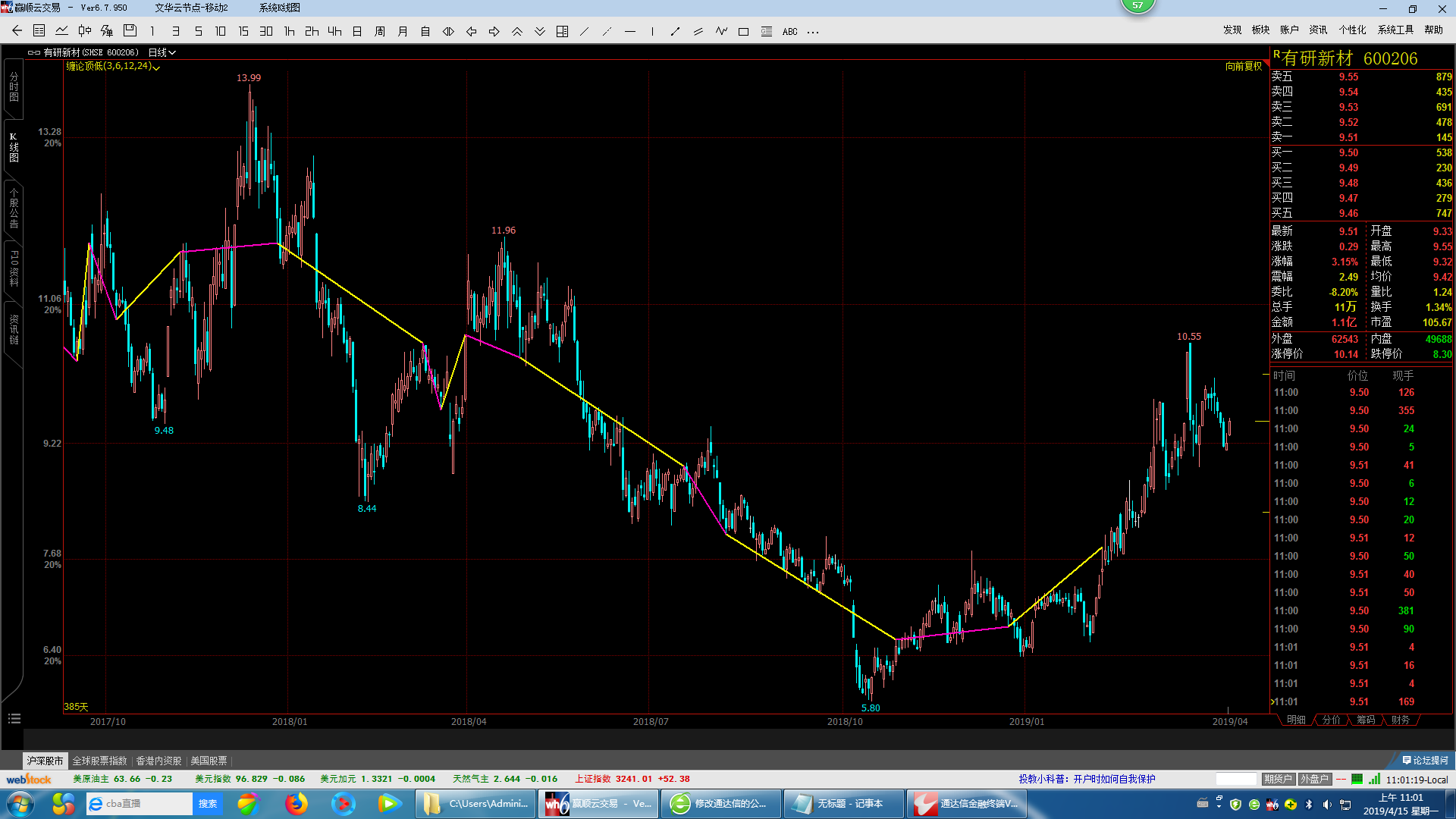This screenshot has width=1456, height=819.
Task: Toggle 向前复权 price adjustment
Action: click(1243, 66)
